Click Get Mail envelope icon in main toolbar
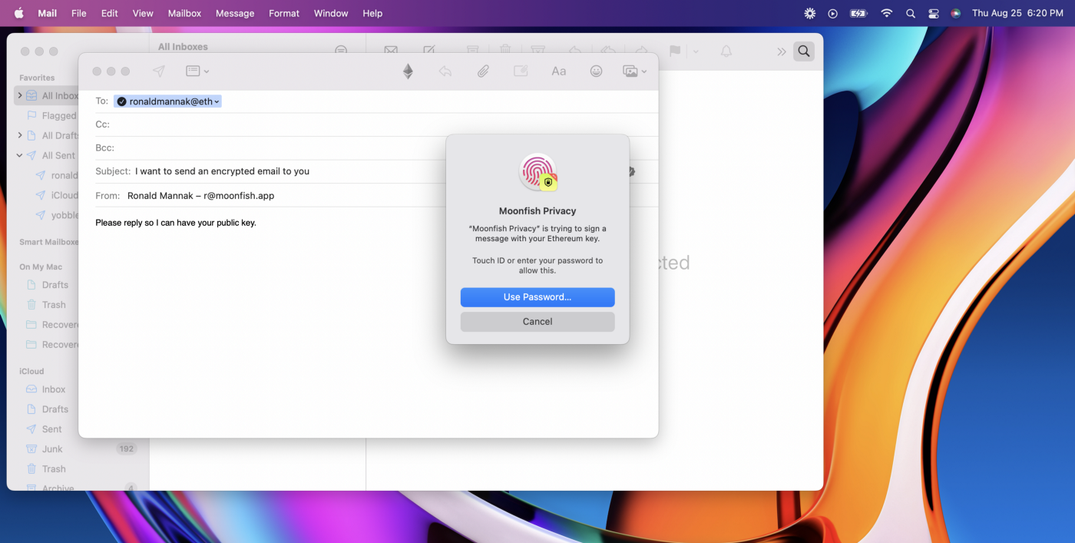The image size is (1075, 543). point(391,50)
